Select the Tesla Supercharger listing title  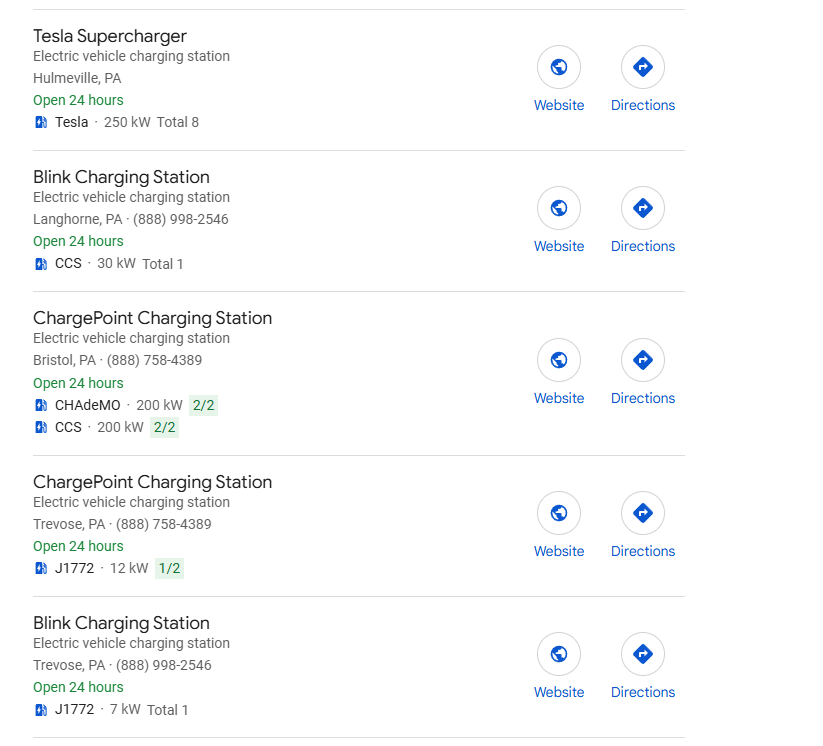pos(110,36)
